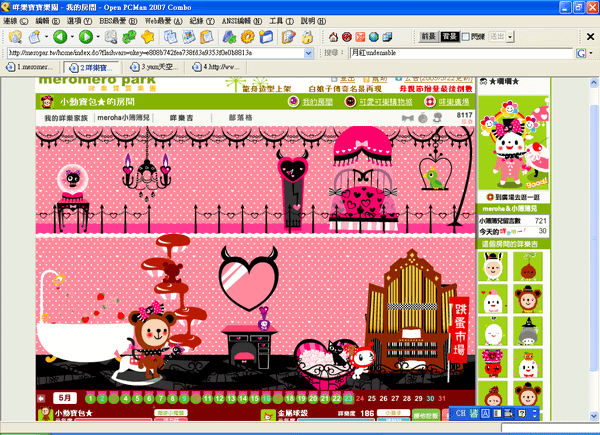The image size is (600, 435).
Task: Open the 說明(H) menu
Action: click(x=313, y=21)
